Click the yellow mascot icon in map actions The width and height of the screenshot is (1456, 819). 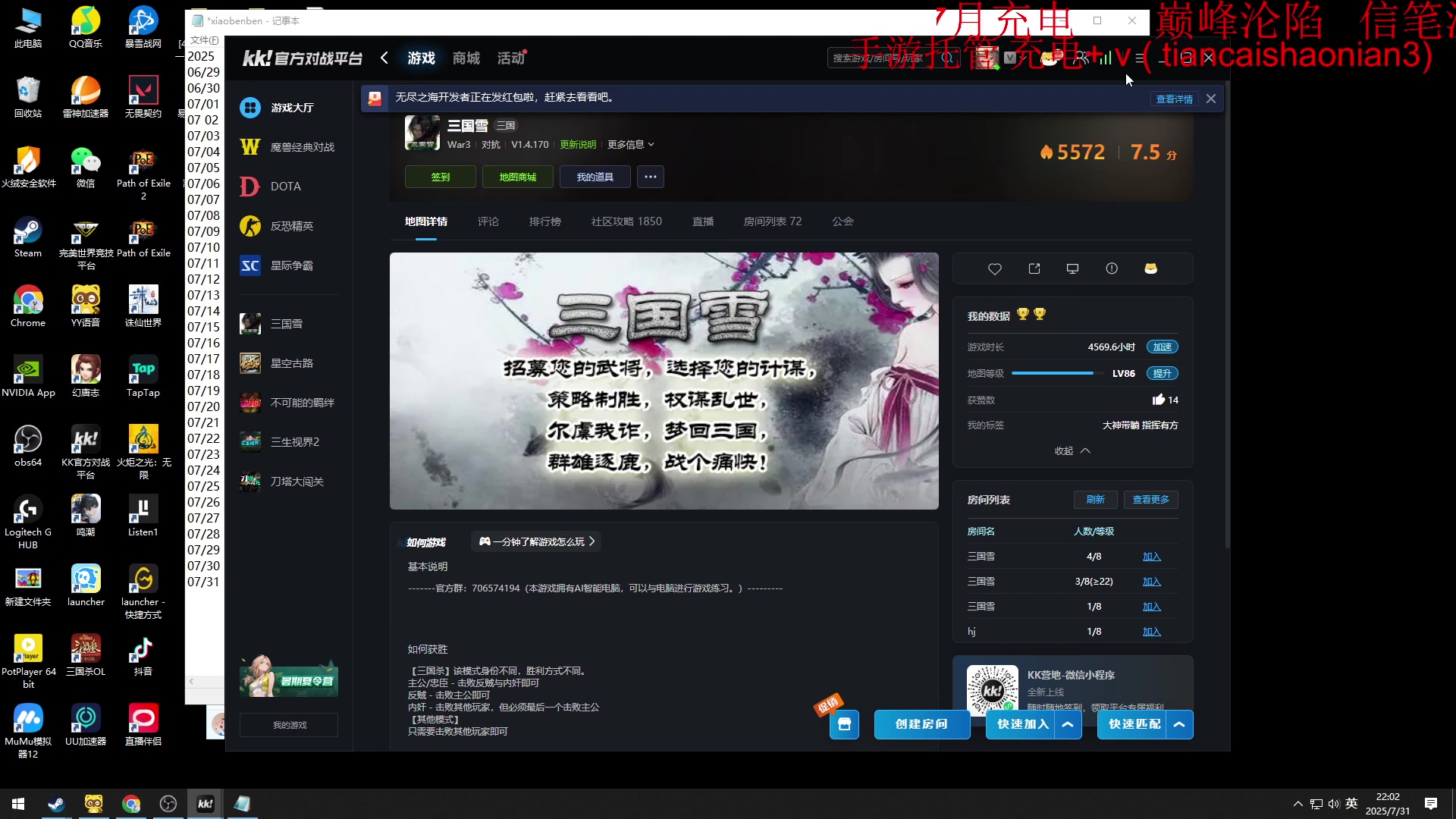click(x=1150, y=268)
